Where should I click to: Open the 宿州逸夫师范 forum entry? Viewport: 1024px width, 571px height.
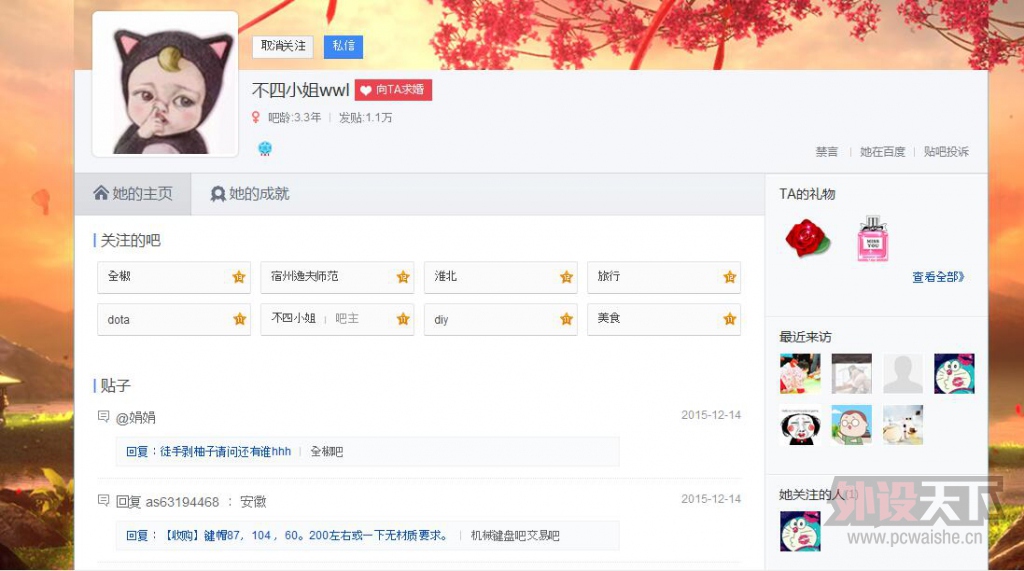pyautogui.click(x=337, y=277)
